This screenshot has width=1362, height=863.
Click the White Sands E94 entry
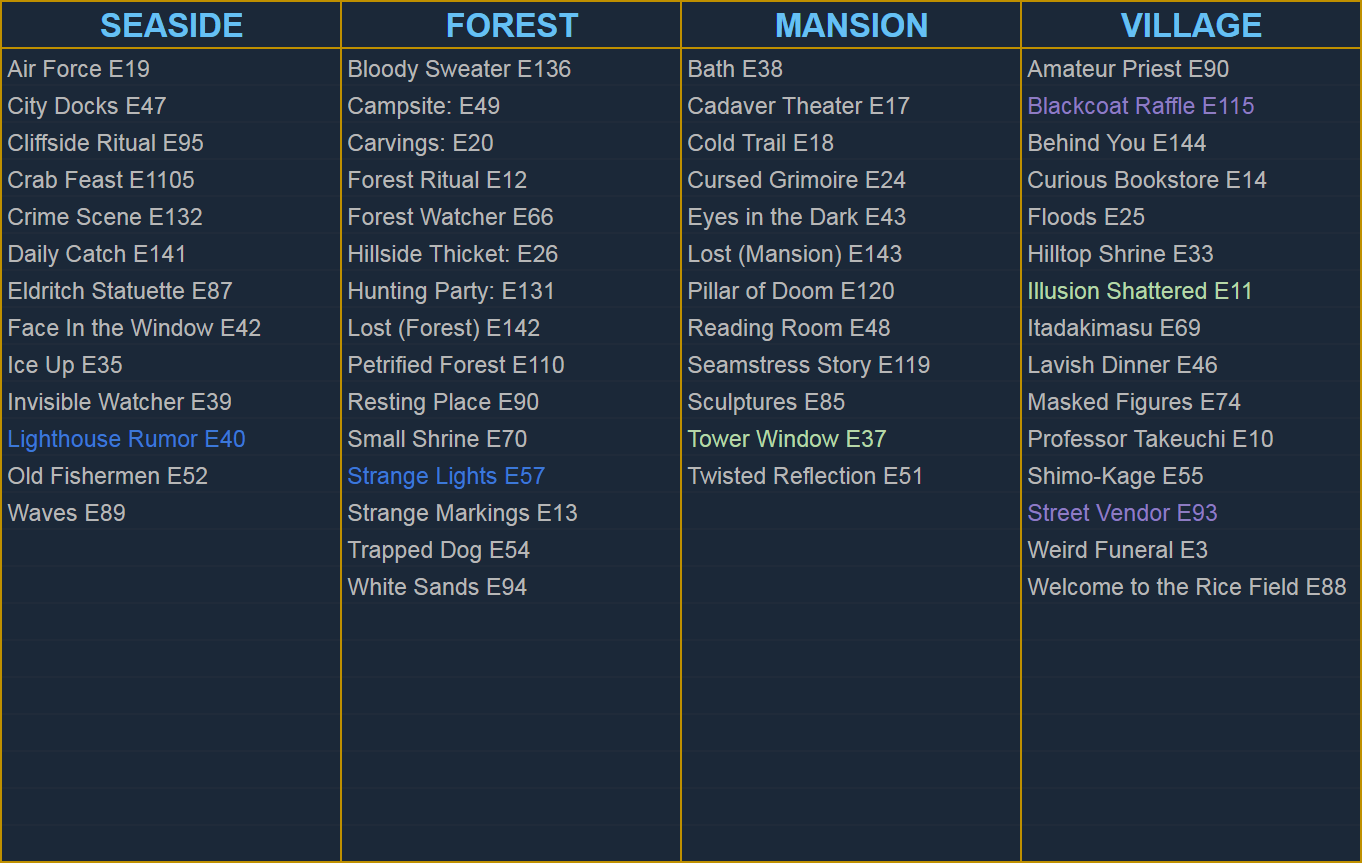click(437, 587)
